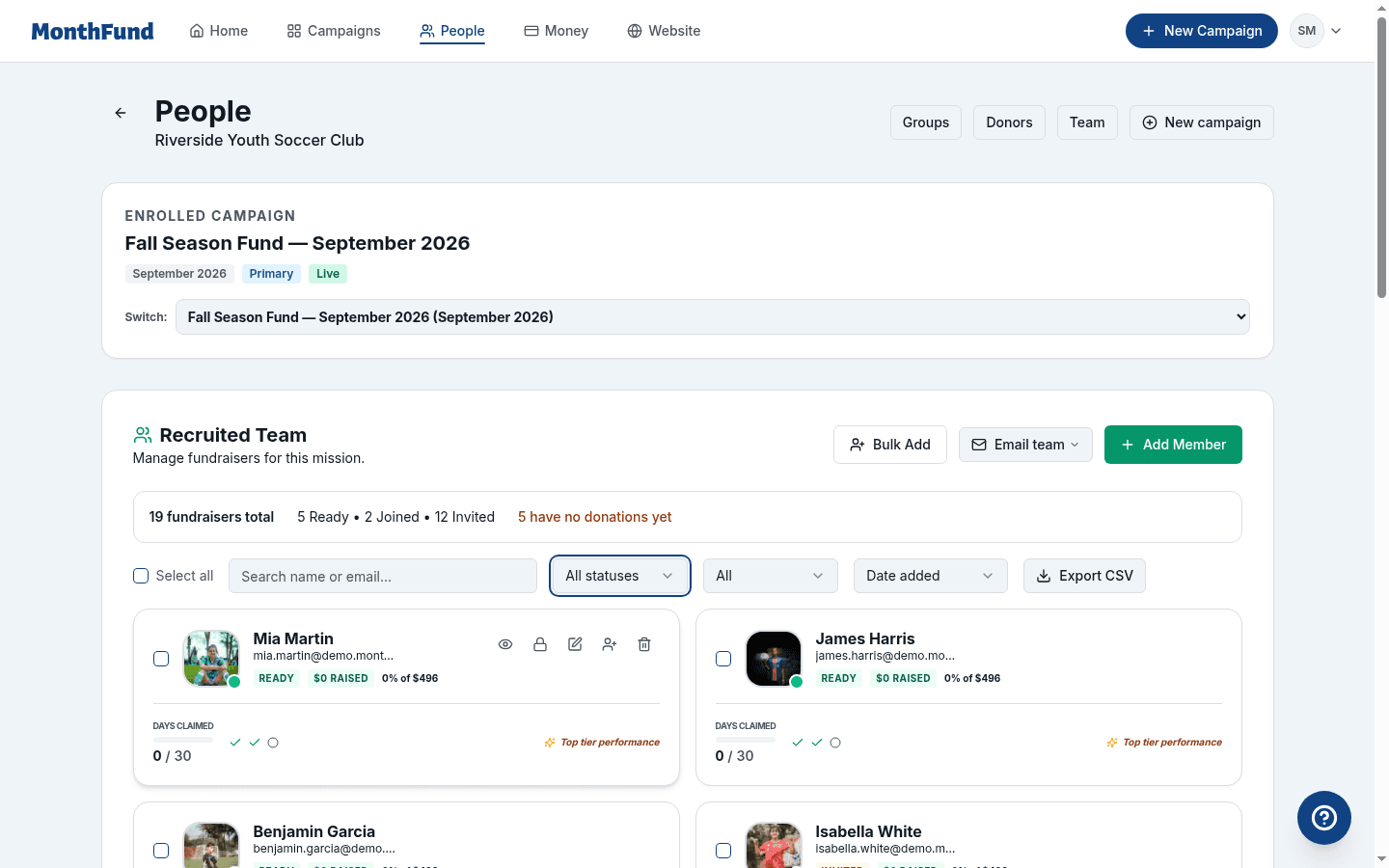Switch to the Money tab
The width and height of the screenshot is (1389, 868).
click(557, 31)
